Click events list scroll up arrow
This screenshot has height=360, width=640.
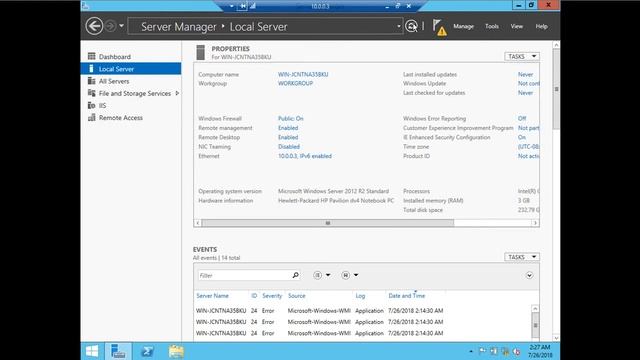(535, 309)
